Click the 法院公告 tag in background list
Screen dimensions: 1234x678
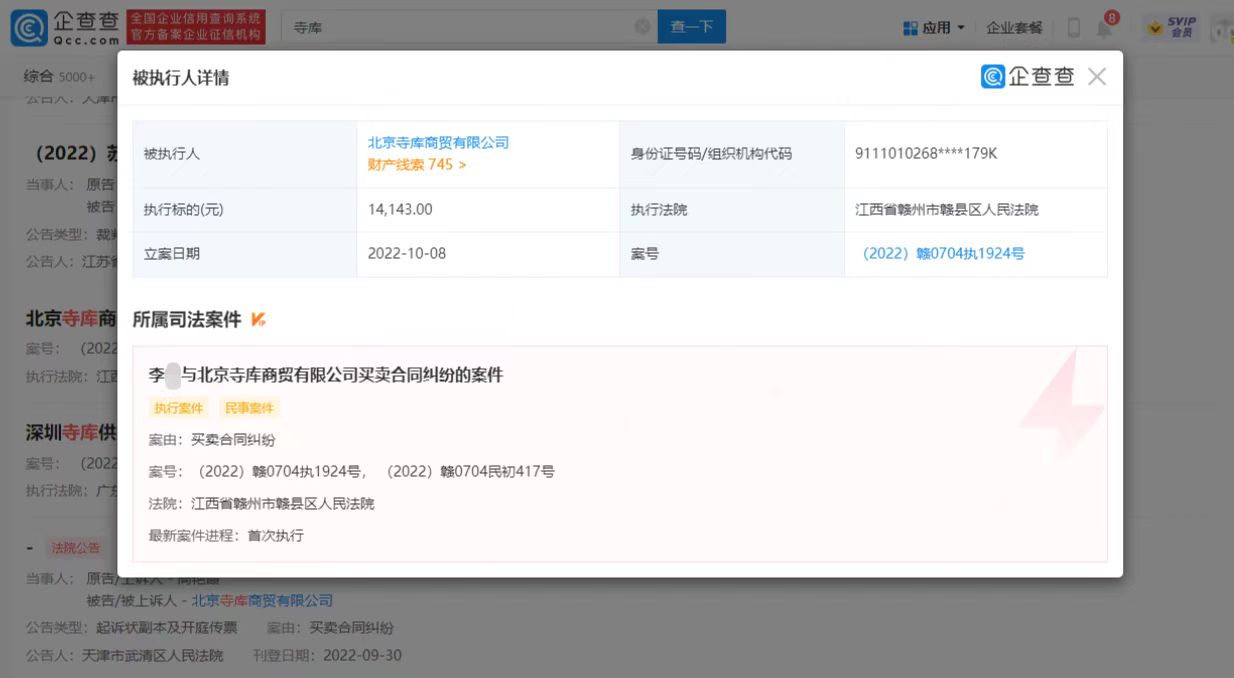(x=76, y=548)
